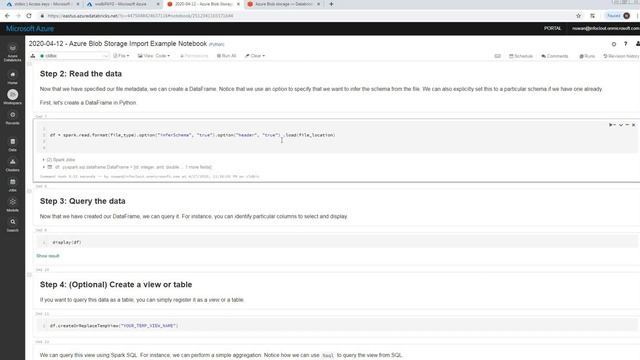Screen dimensions: 640x360
Task: Click the account email in Azure header
Action: 606,29
